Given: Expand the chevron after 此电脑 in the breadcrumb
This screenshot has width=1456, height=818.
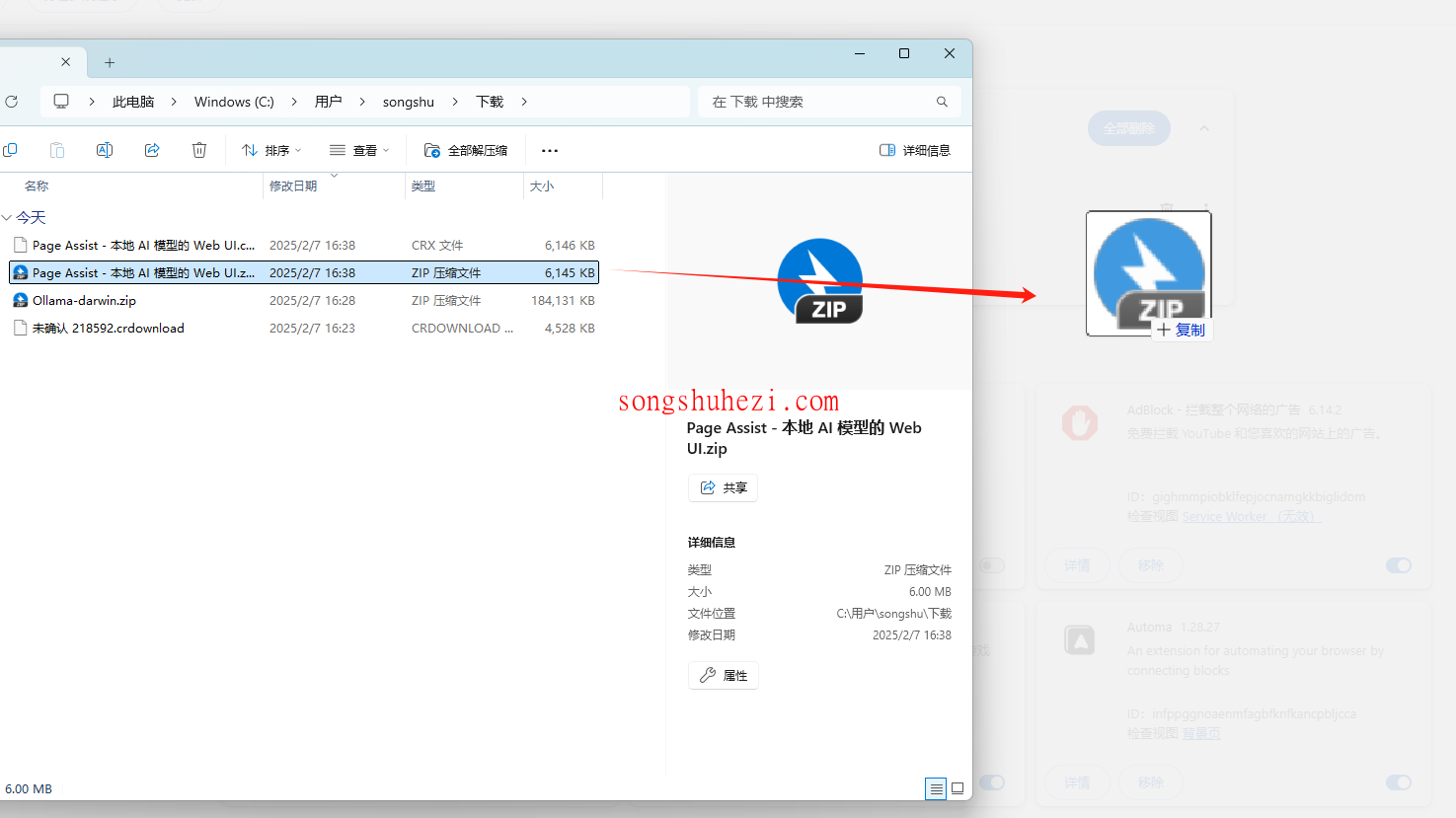Looking at the screenshot, I should pos(174,102).
